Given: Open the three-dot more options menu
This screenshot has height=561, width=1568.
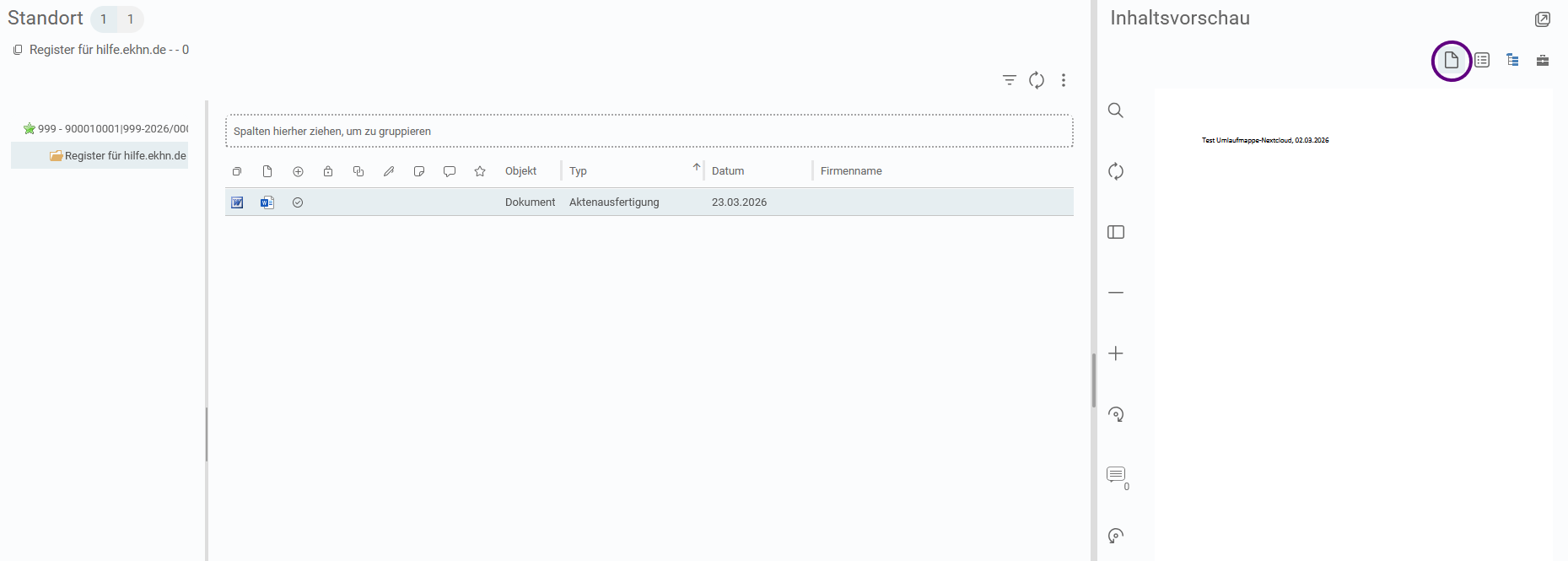Looking at the screenshot, I should pos(1064,80).
